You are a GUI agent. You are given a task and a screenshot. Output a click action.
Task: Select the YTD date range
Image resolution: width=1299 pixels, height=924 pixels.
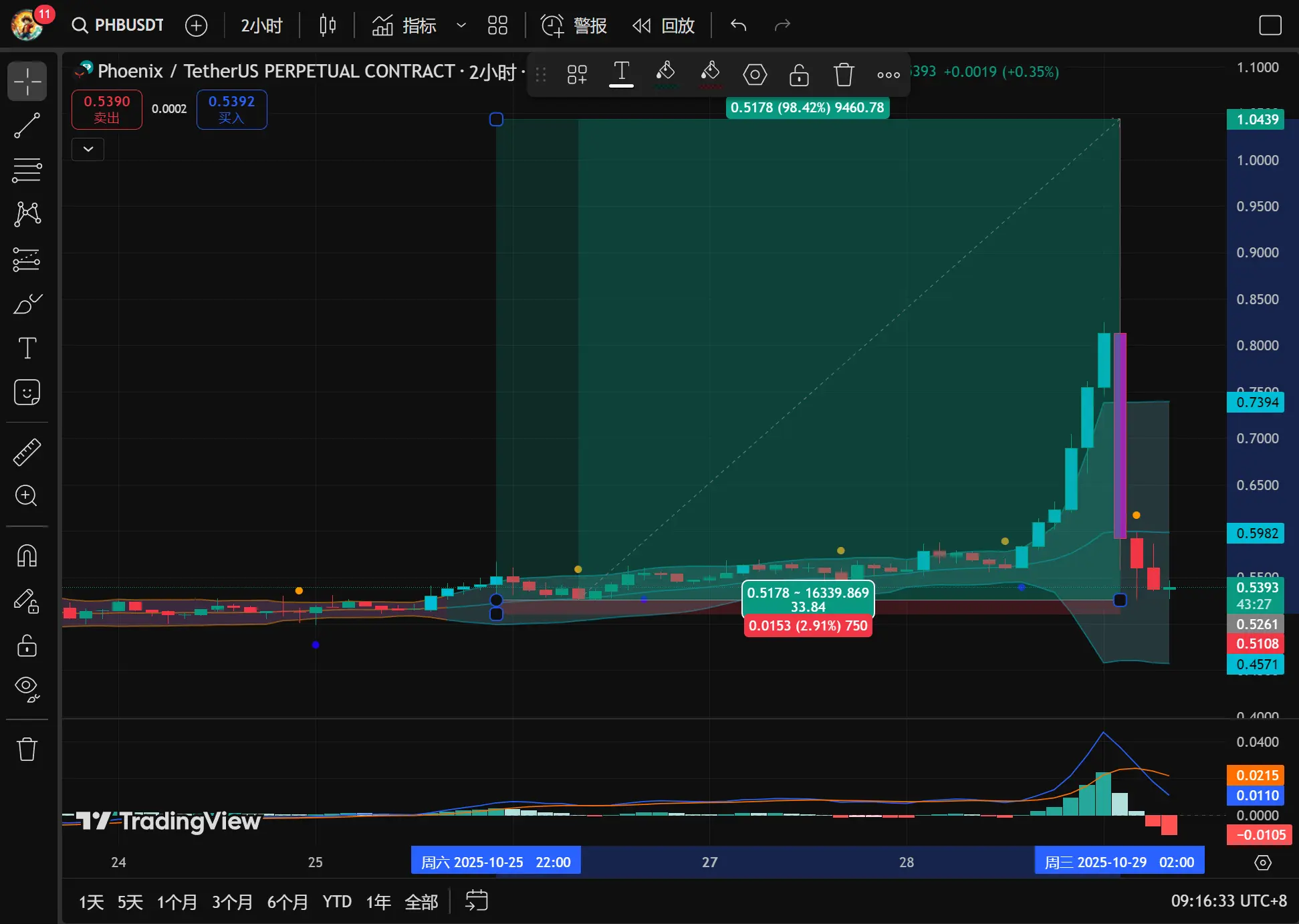point(336,902)
